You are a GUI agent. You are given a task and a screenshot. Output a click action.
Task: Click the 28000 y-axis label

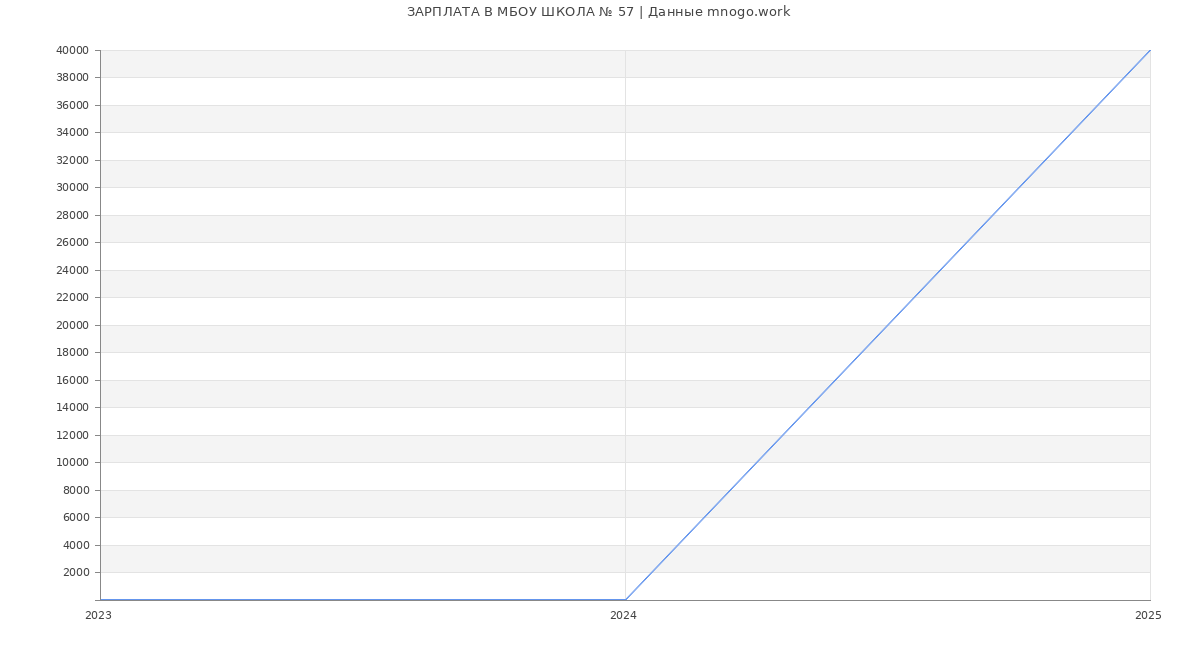click(72, 215)
